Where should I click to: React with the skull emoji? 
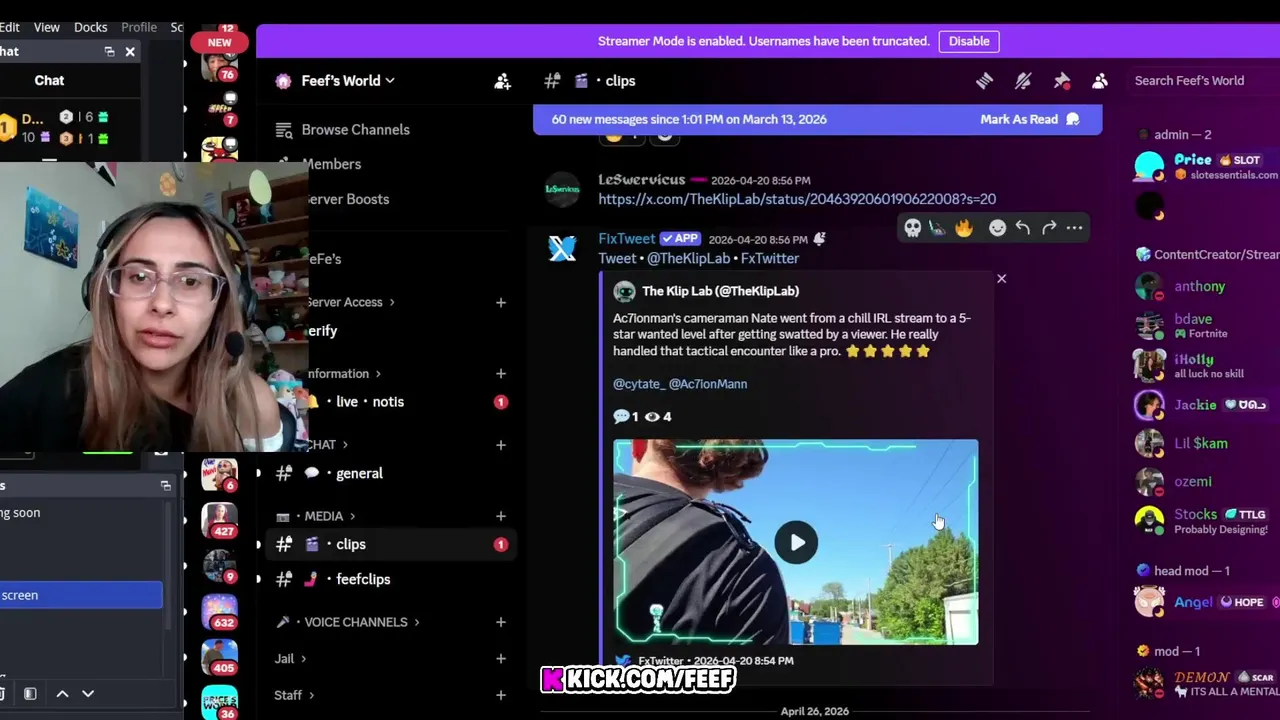point(912,228)
